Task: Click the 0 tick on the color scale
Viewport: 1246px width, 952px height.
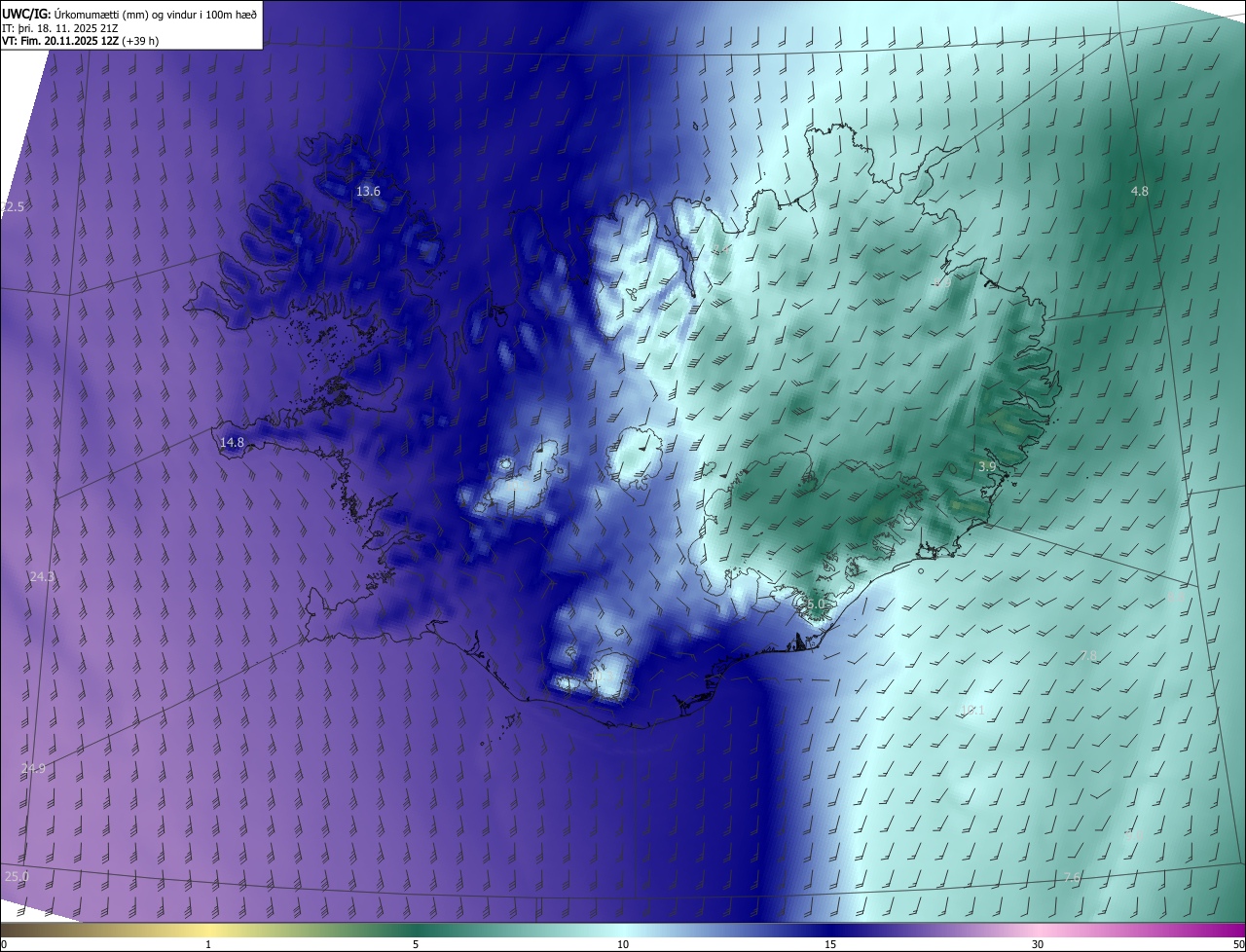Action: [4, 944]
